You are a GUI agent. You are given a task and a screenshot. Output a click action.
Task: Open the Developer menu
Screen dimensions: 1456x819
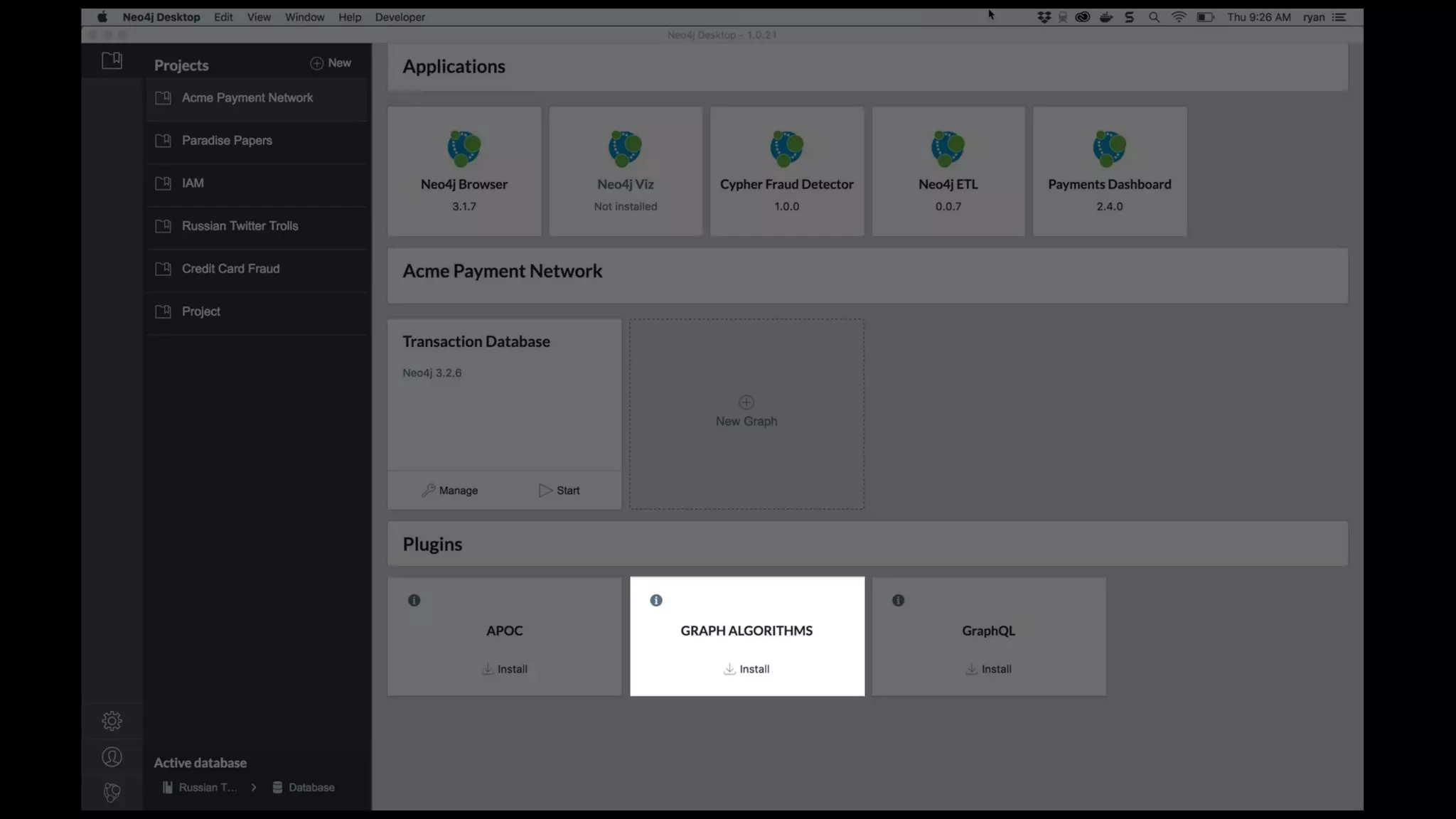(400, 17)
